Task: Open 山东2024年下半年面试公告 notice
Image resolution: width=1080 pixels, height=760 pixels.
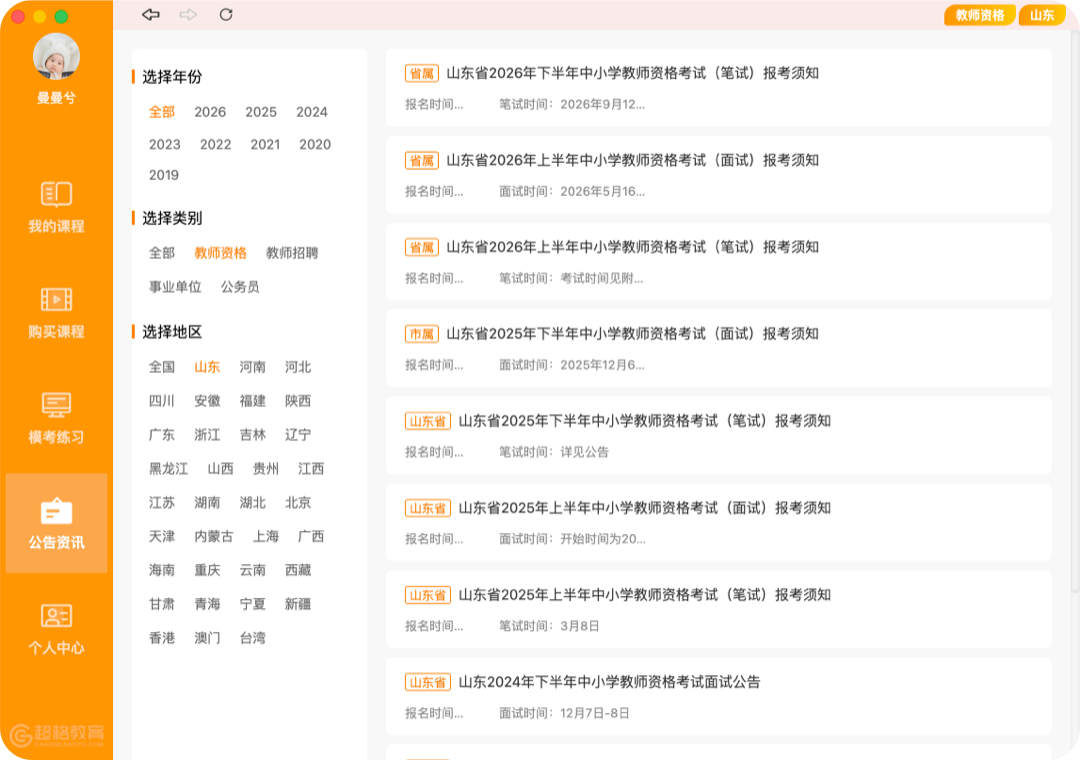Action: click(x=718, y=696)
